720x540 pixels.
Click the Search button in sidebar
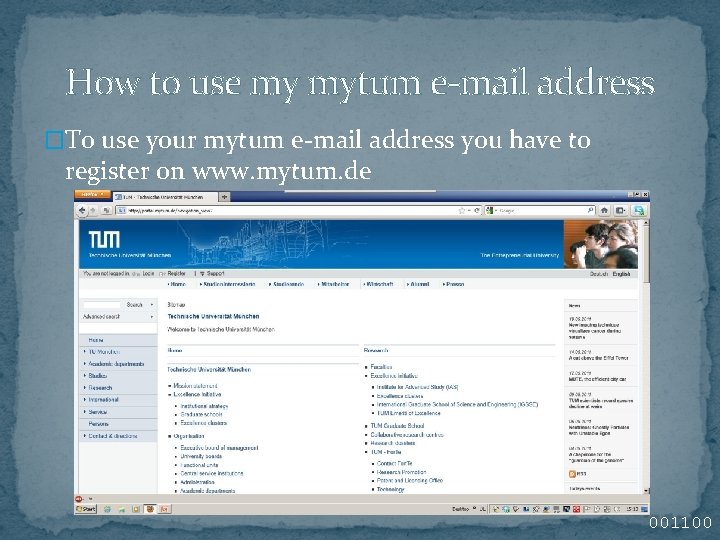[x=135, y=304]
